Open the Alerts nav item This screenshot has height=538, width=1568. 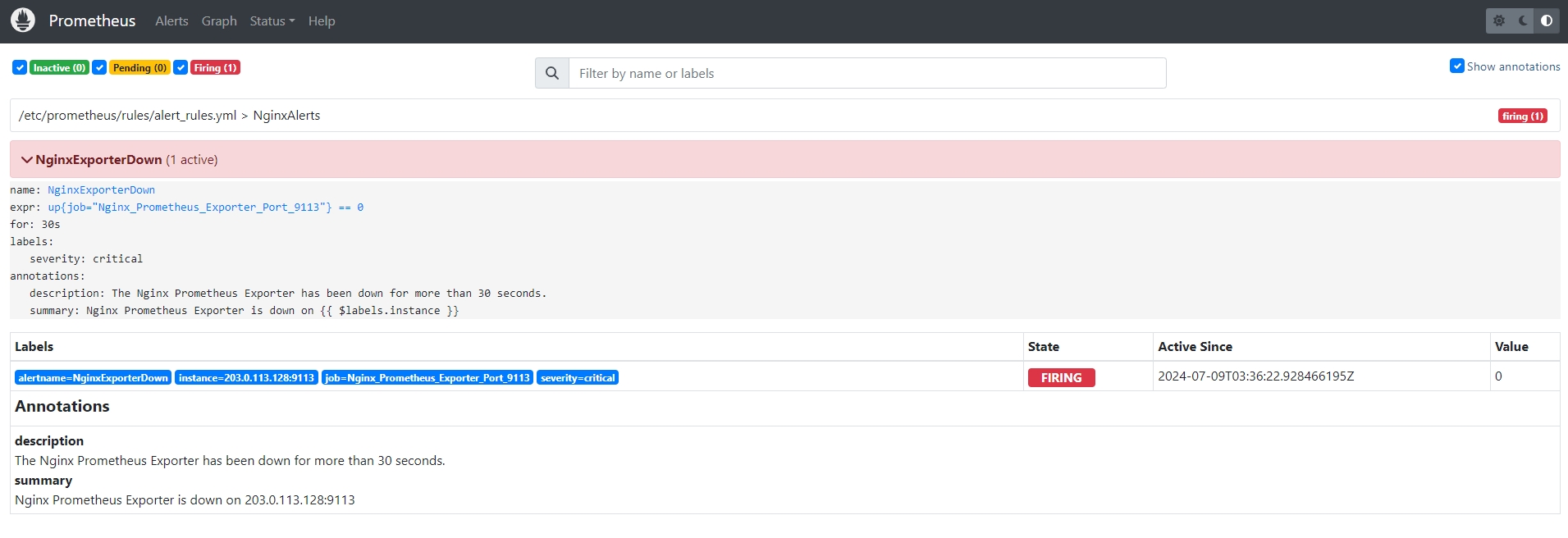point(171,21)
